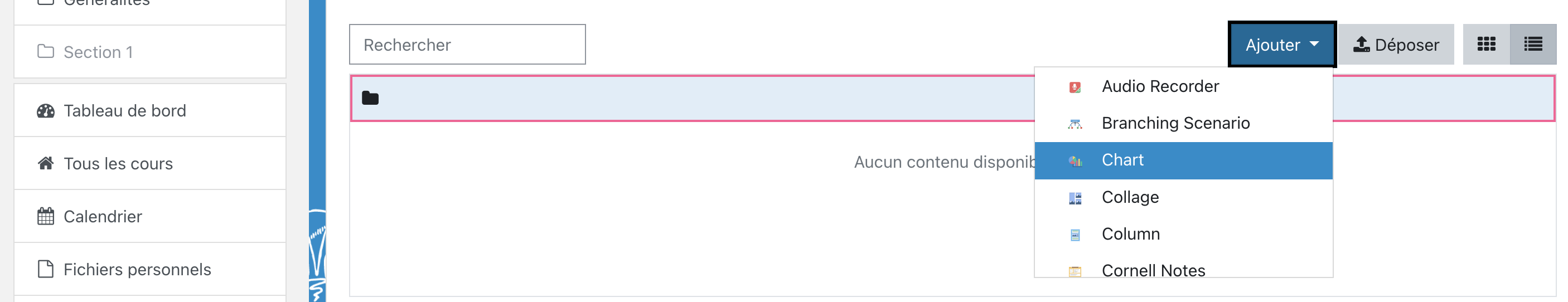Image resolution: width=1568 pixels, height=302 pixels.
Task: Open the Ajouter dropdown menu
Action: coord(1281,45)
